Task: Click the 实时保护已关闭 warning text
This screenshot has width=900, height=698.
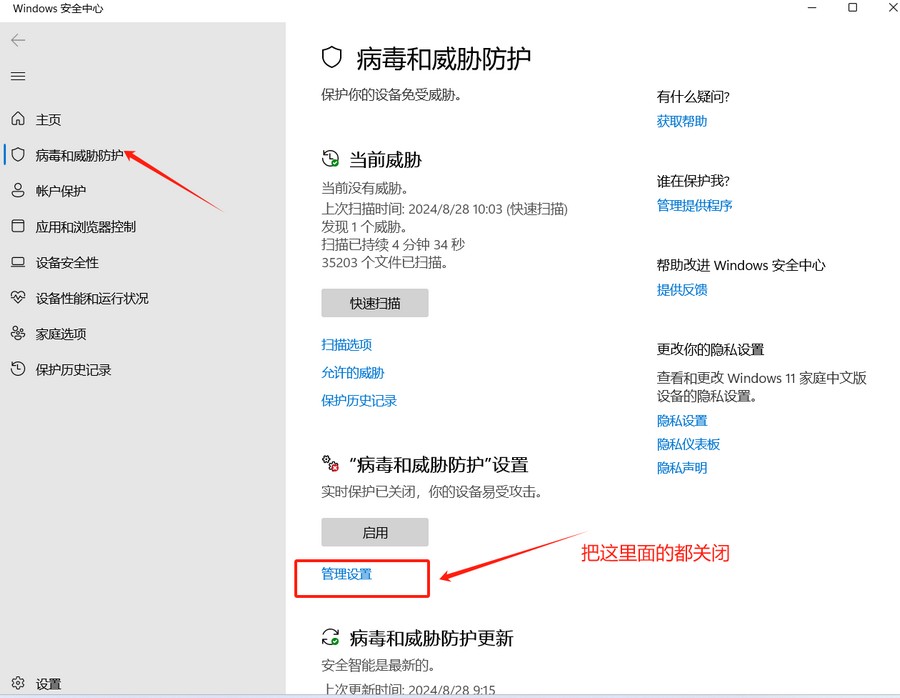Action: click(x=432, y=492)
